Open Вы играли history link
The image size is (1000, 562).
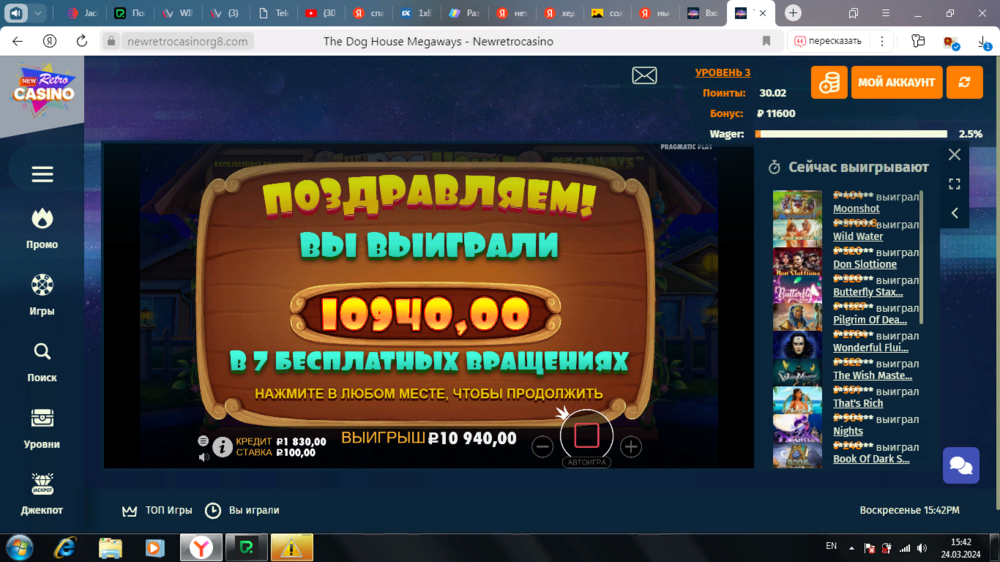click(242, 510)
